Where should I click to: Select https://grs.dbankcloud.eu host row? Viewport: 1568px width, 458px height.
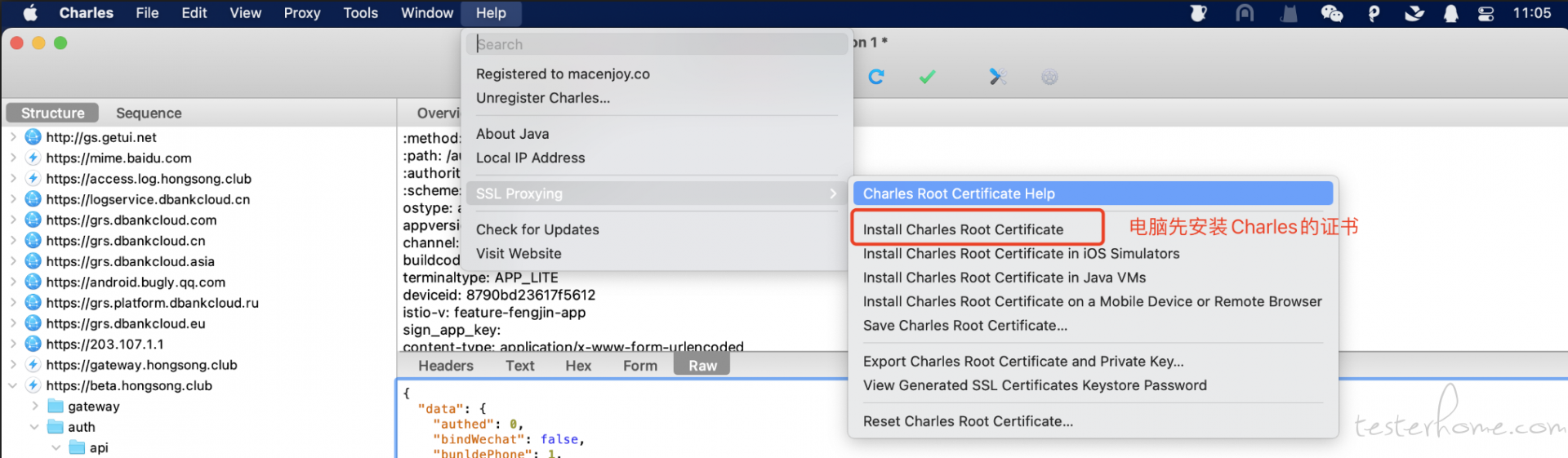126,323
